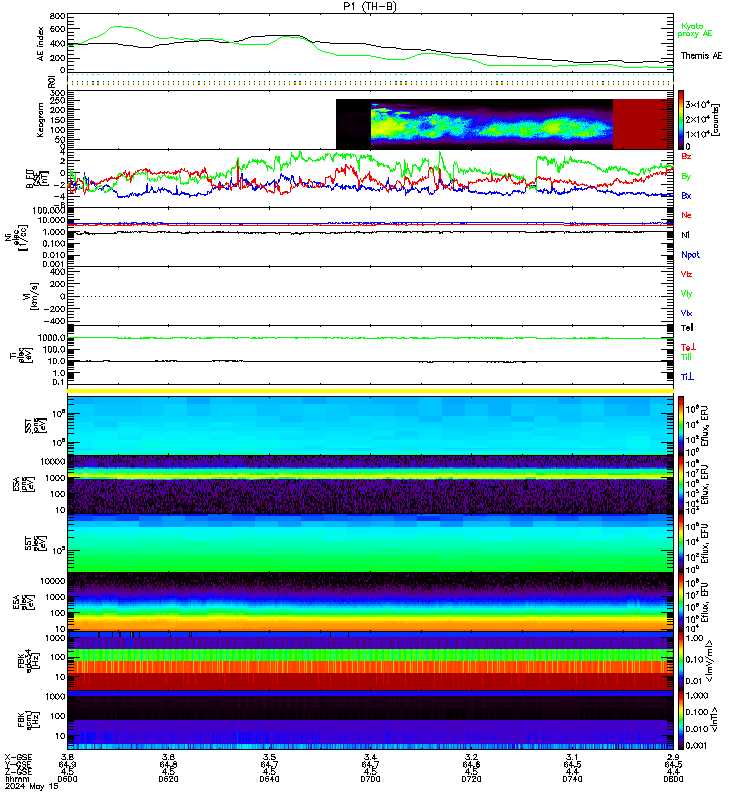This screenshot has width=750, height=800.
Task: Click the blue perpendicular Ti legend label
Action: 687,377
